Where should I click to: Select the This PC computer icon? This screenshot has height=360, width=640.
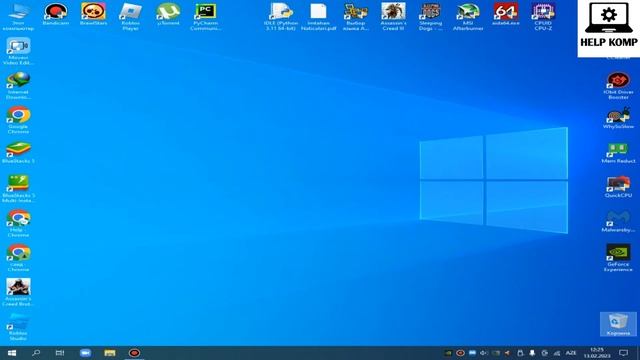(x=18, y=17)
